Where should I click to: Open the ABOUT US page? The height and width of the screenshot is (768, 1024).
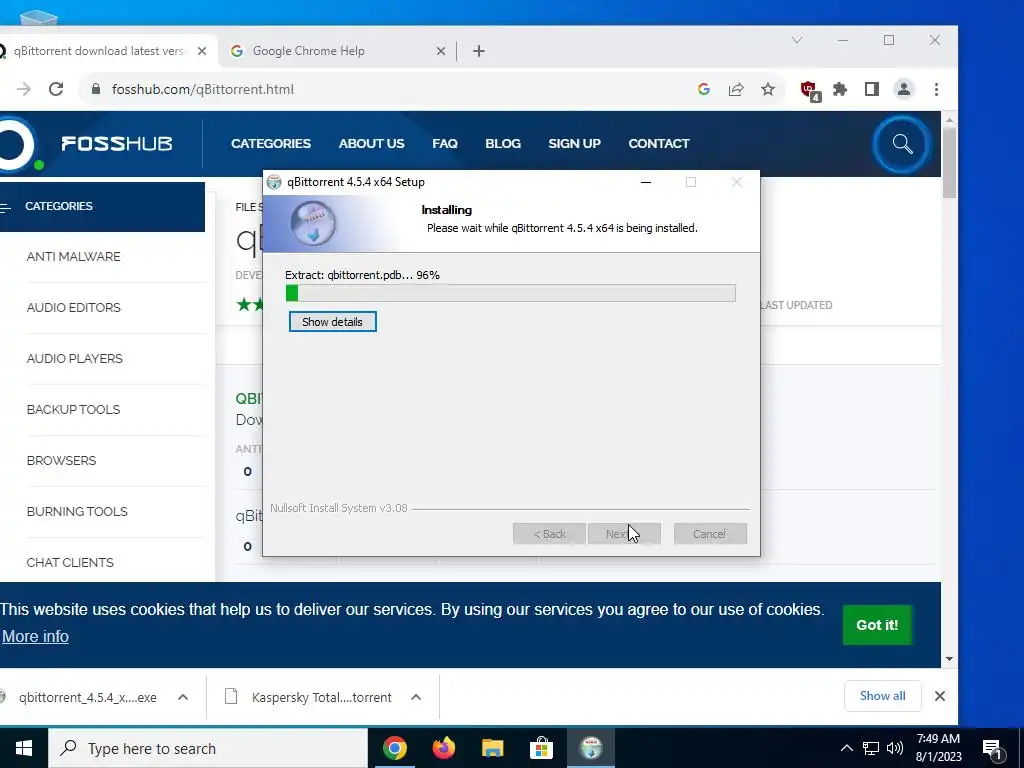pos(372,144)
